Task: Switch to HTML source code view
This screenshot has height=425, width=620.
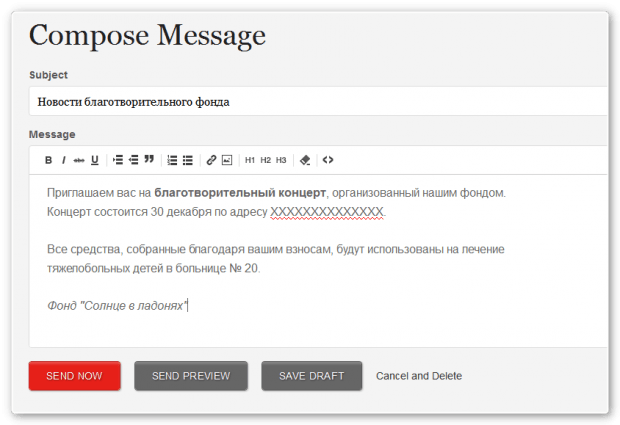Action: coord(328,160)
